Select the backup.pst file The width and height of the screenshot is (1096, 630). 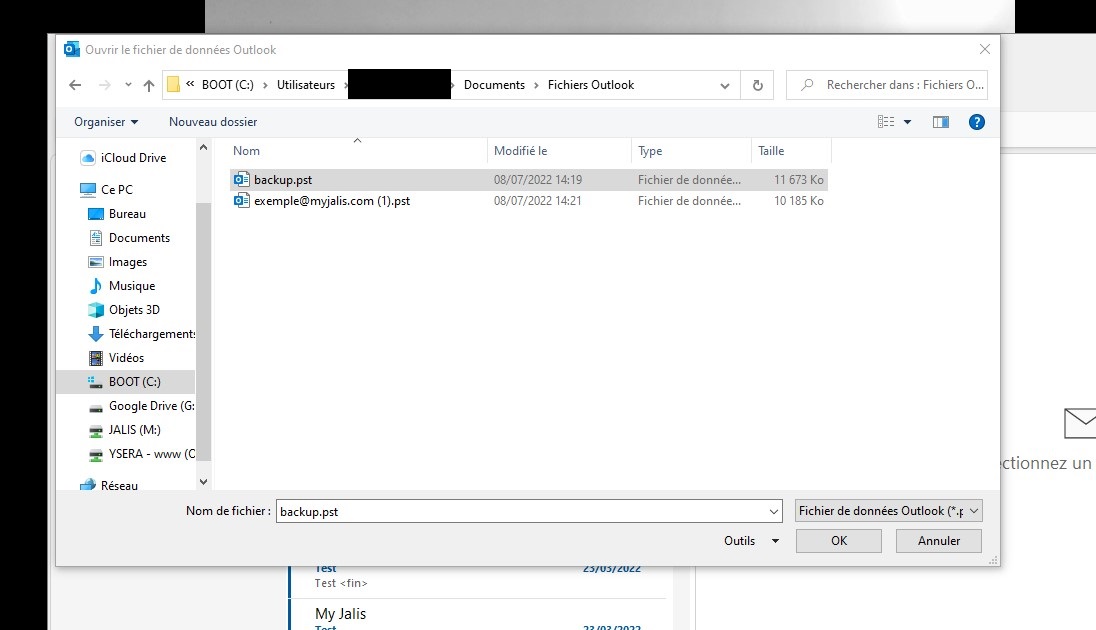point(282,181)
